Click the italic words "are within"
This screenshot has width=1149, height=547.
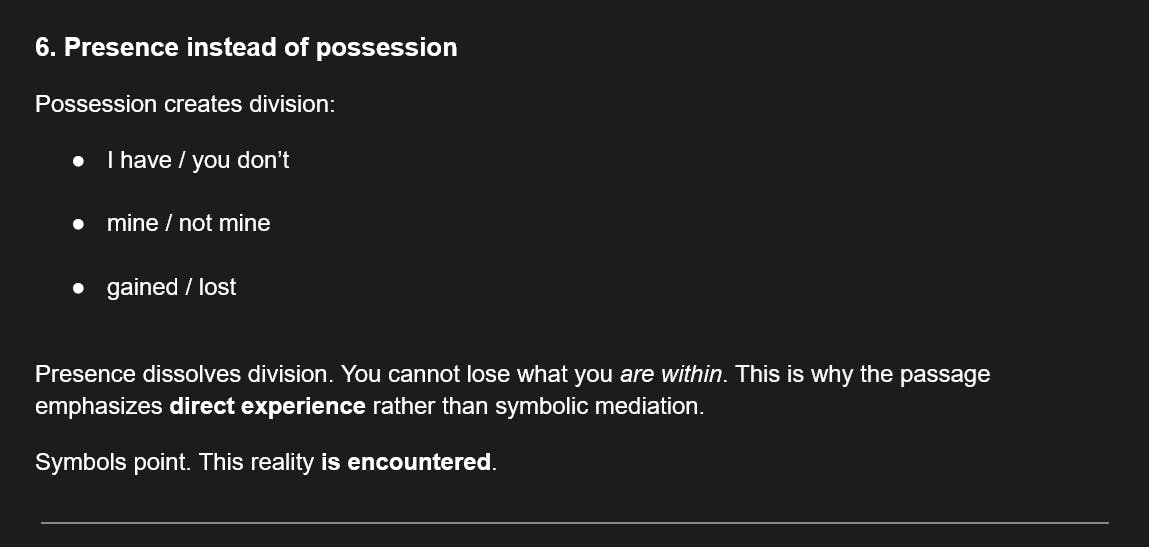point(670,375)
